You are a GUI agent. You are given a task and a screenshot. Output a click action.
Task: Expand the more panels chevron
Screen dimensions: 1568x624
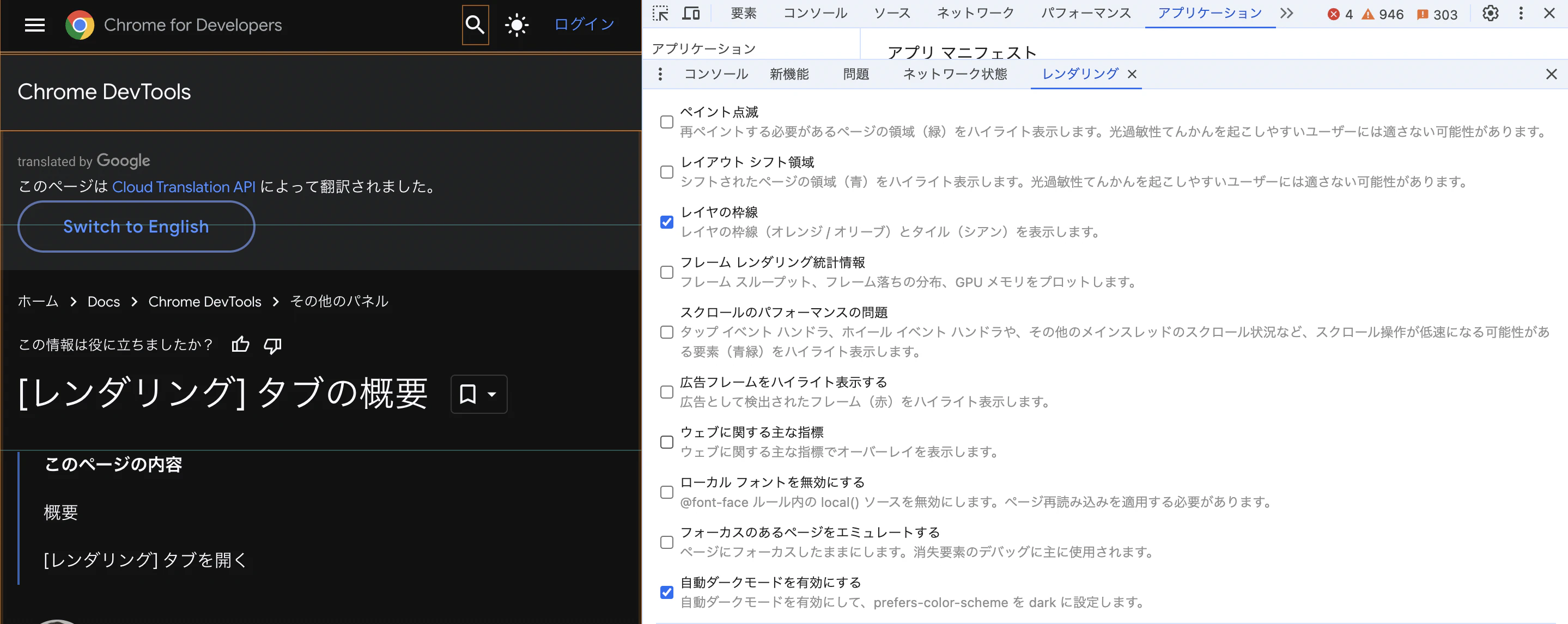point(1286,14)
